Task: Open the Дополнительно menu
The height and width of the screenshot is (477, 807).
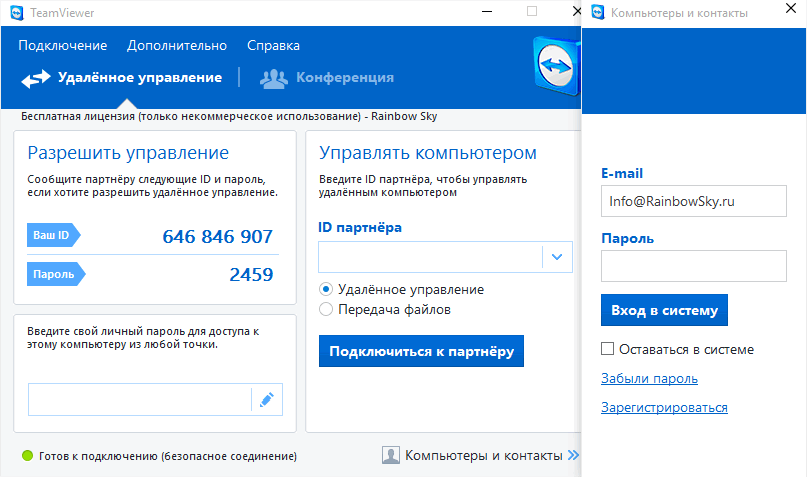Action: 177,45
